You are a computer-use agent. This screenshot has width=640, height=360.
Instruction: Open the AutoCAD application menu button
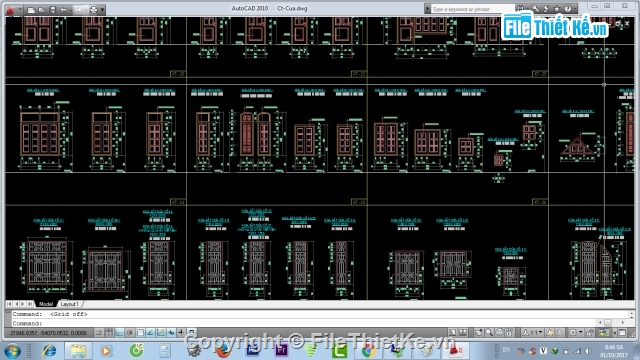[11, 9]
